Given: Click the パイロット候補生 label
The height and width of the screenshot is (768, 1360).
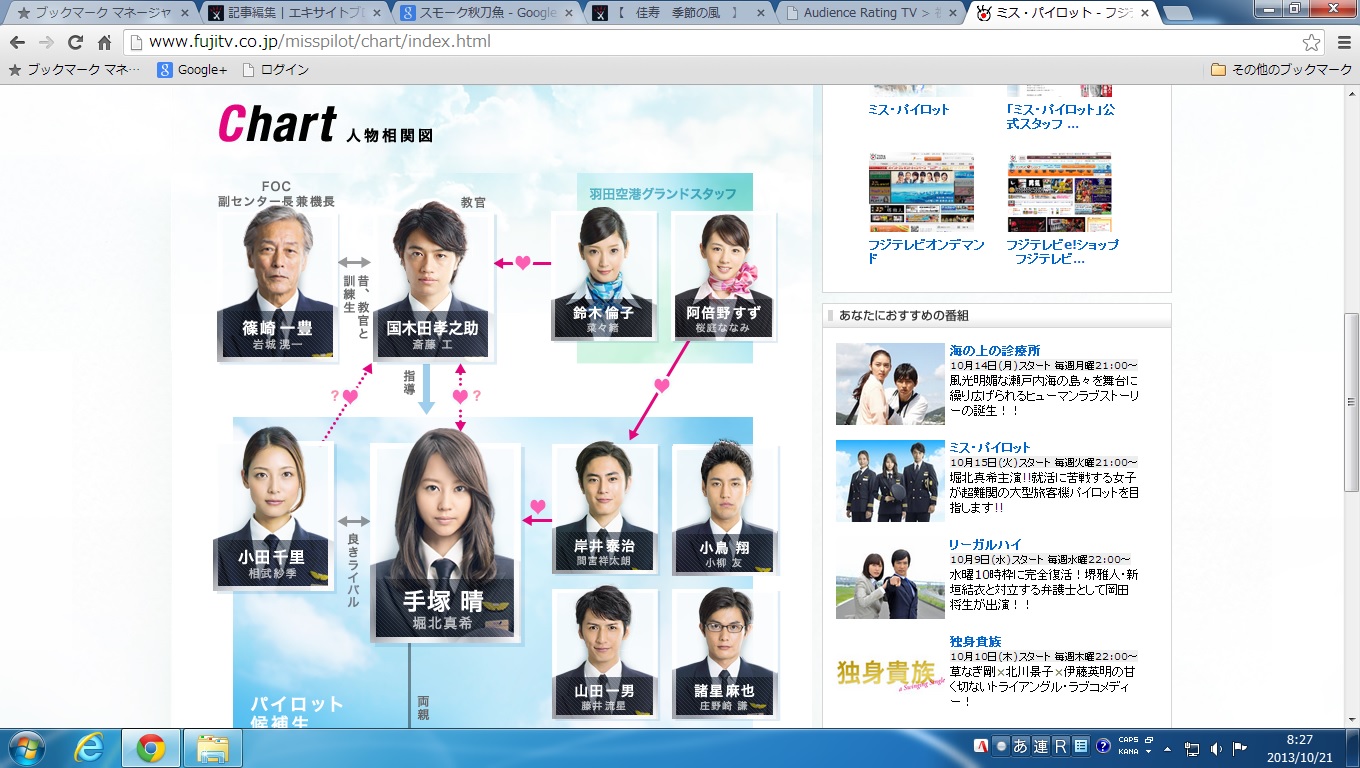Looking at the screenshot, I should click(297, 712).
